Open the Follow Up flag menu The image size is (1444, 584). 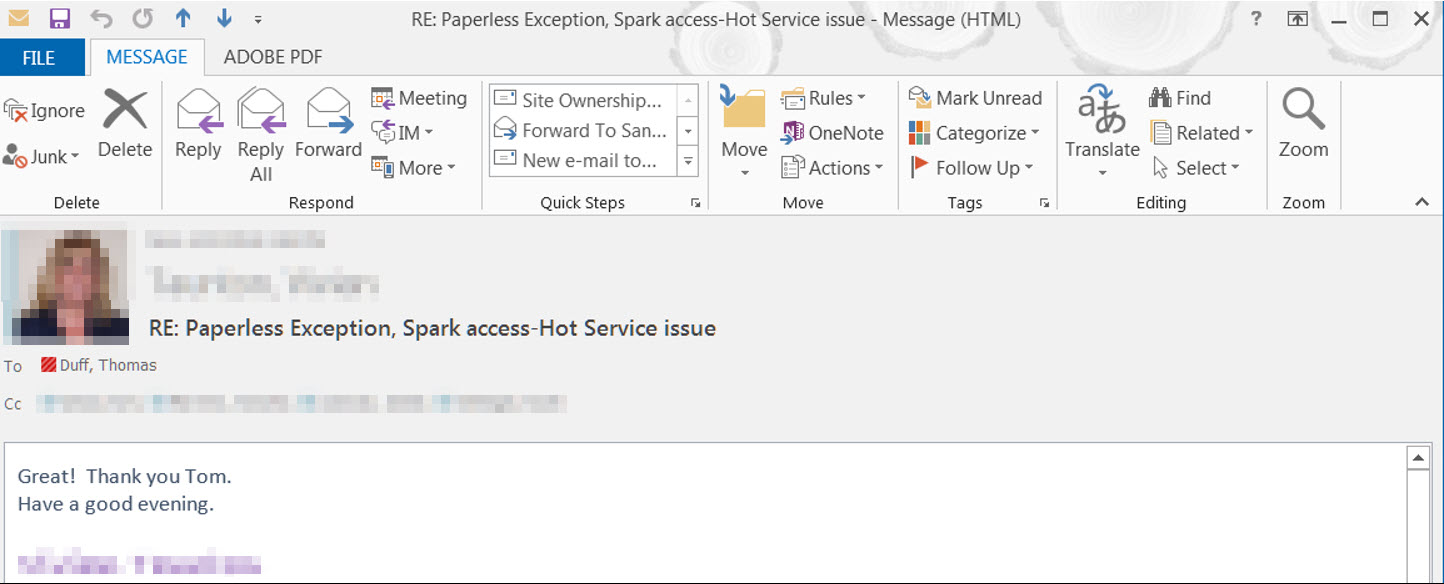(x=973, y=167)
